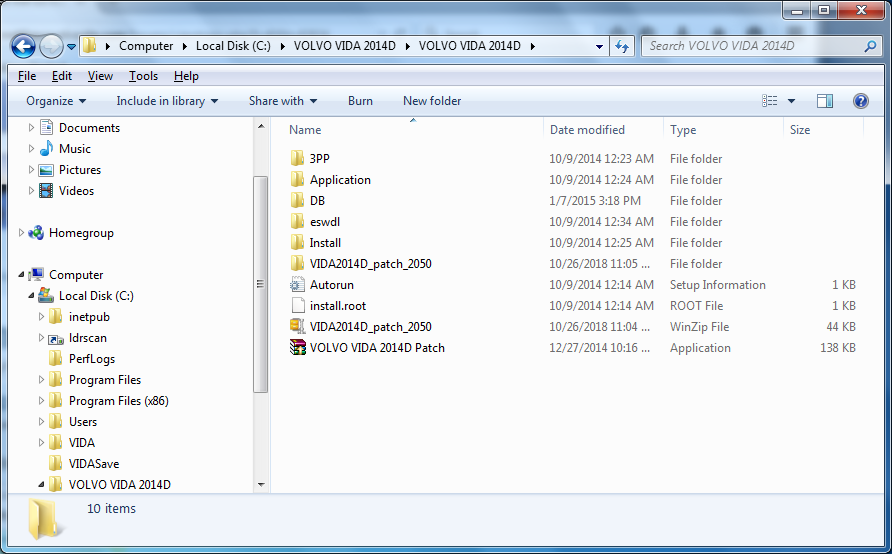Click the New folder button

point(432,101)
